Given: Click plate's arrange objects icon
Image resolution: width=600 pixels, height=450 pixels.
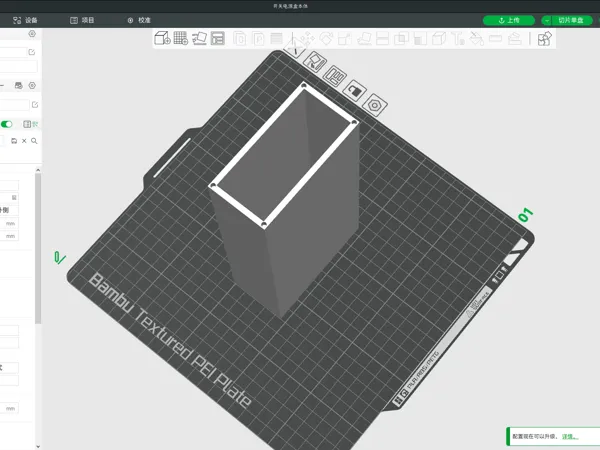Looking at the screenshot, I should [x=335, y=76].
